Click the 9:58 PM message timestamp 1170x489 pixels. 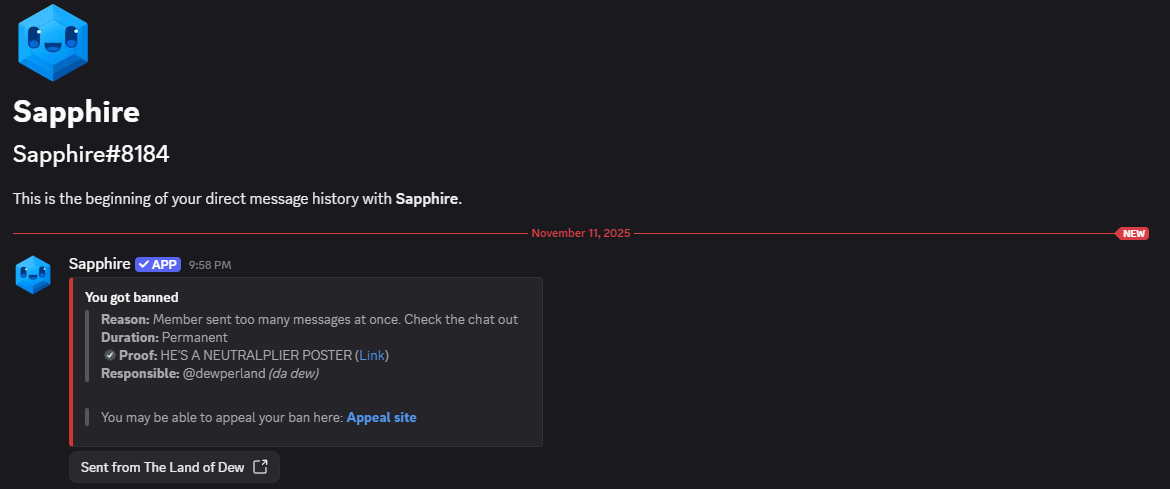point(210,265)
